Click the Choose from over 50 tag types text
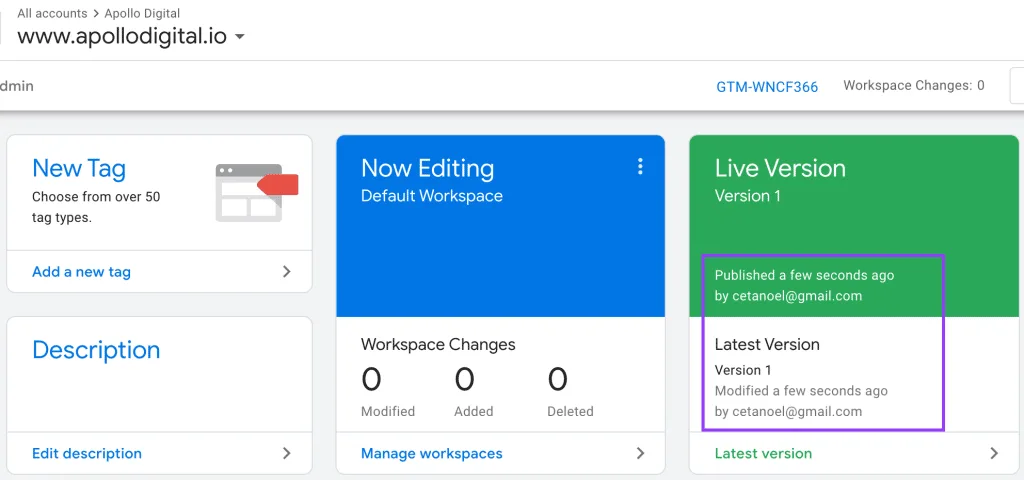1024x480 pixels. (96, 207)
